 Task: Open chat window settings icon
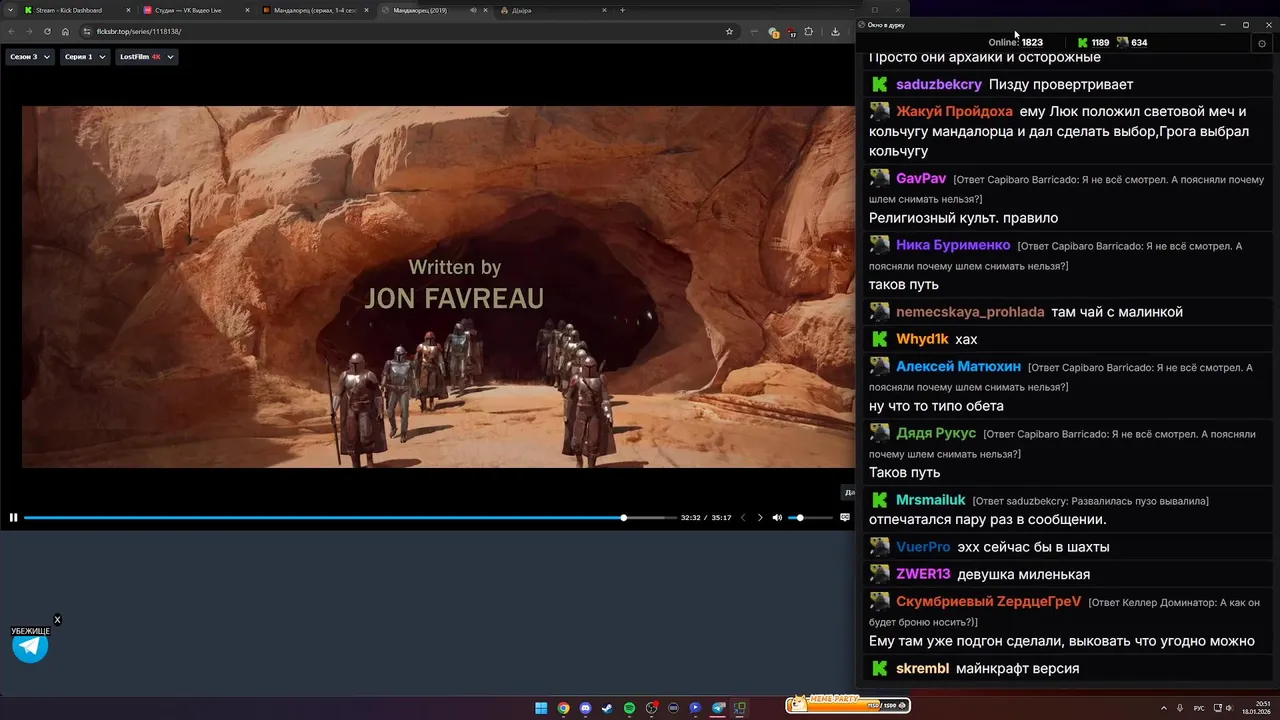pyautogui.click(x=1262, y=43)
